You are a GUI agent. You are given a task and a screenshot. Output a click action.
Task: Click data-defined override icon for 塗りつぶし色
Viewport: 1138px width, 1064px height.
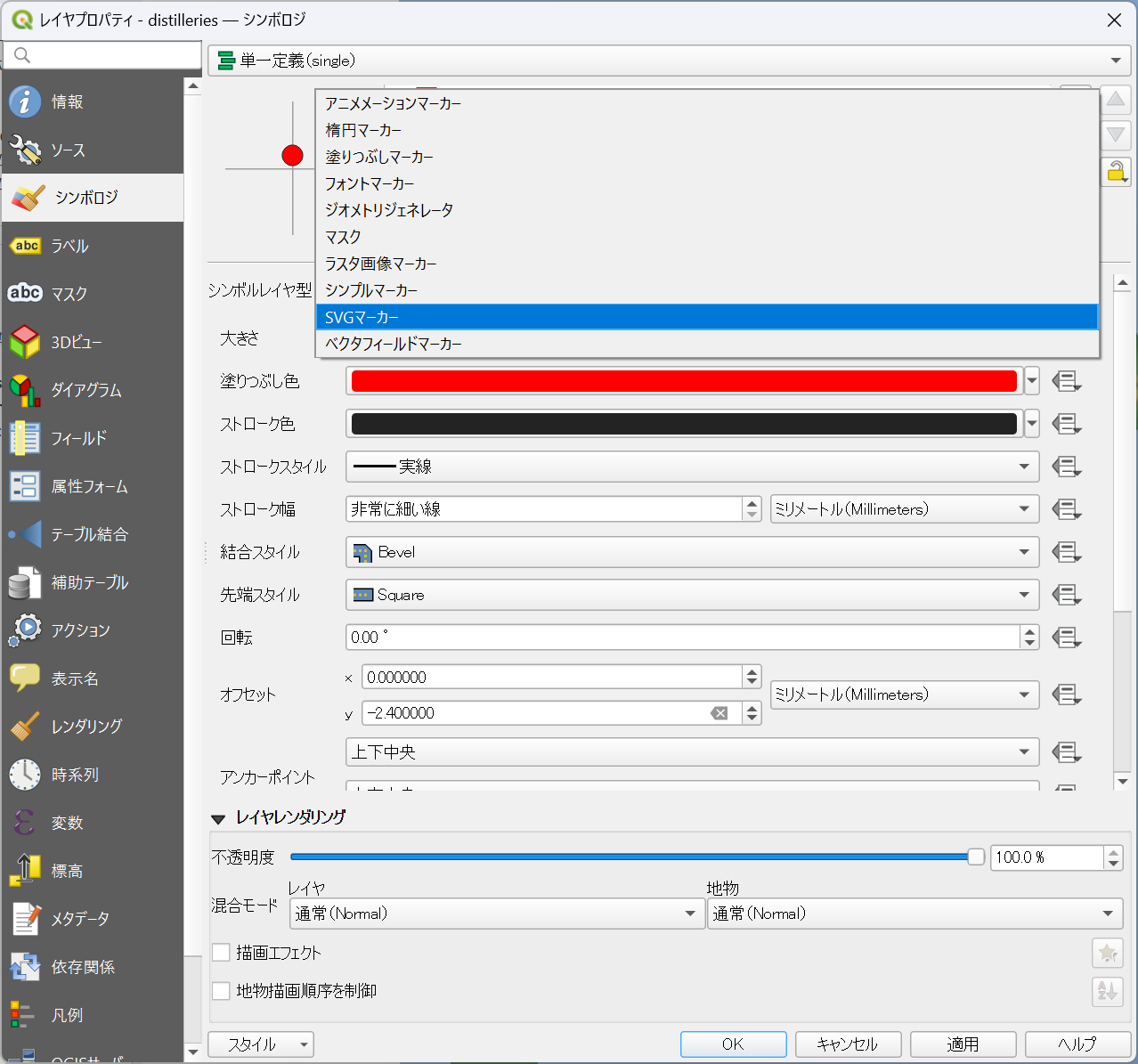[x=1066, y=381]
